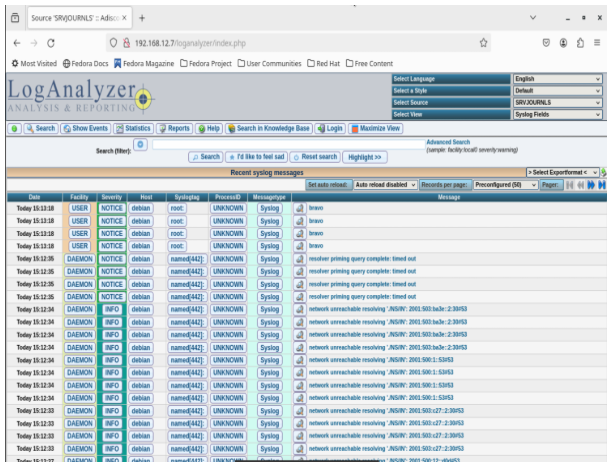
Task: Click LogAnalyzer logo
Action: (80, 95)
